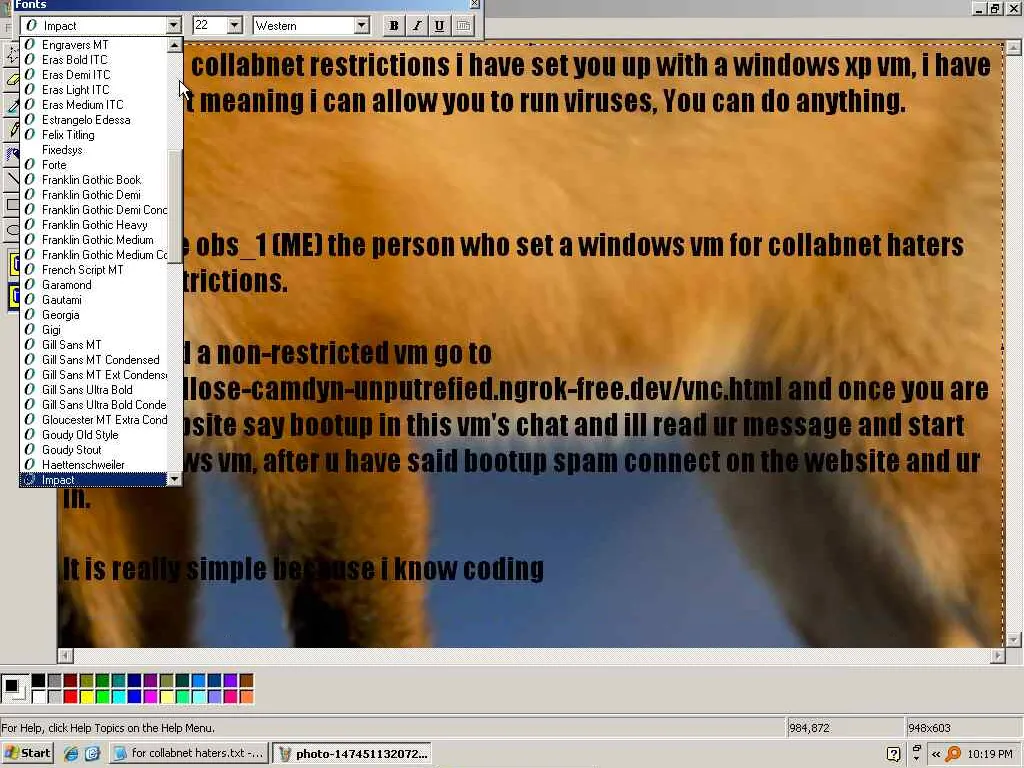
Task: Open the Windows Start menu
Action: (27, 753)
